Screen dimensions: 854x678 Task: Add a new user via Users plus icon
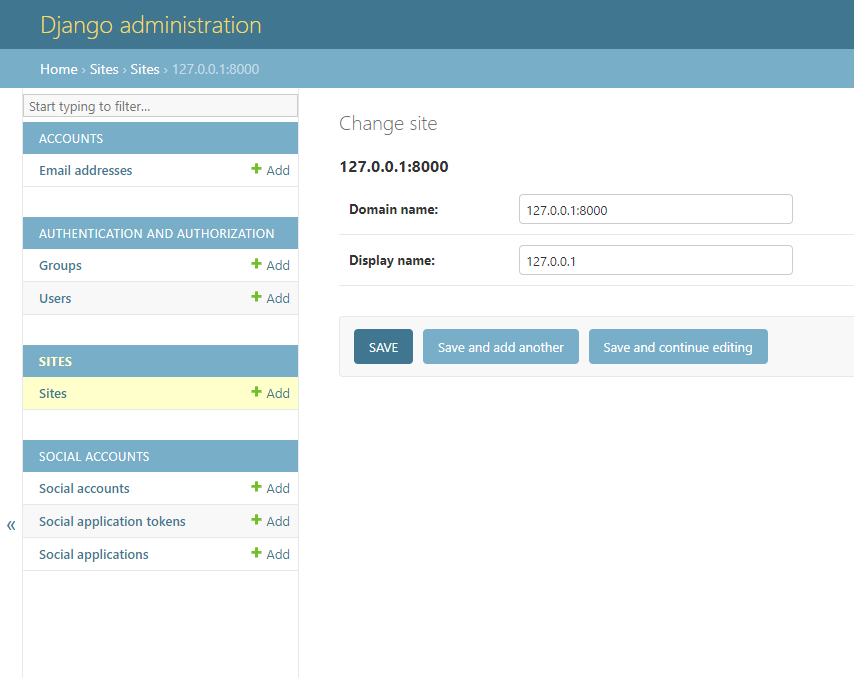coord(256,298)
